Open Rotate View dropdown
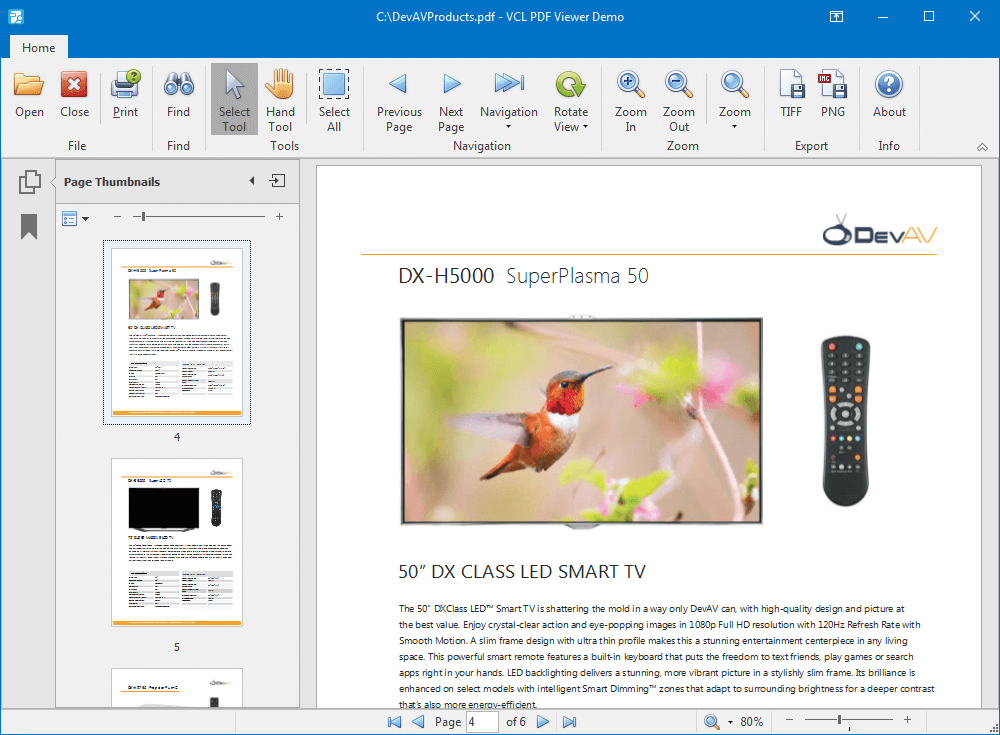This screenshot has height=735, width=1000. point(571,100)
